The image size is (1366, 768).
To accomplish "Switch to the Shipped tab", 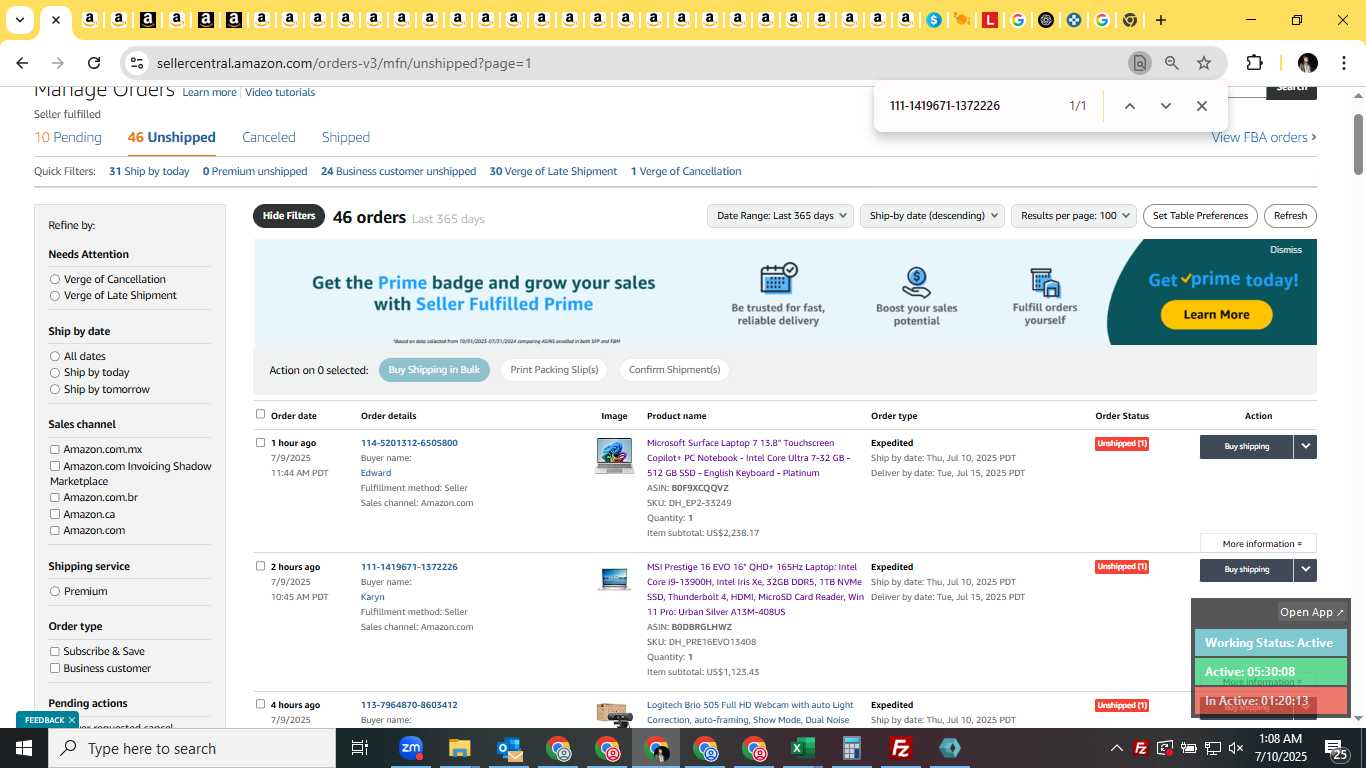I will [346, 137].
